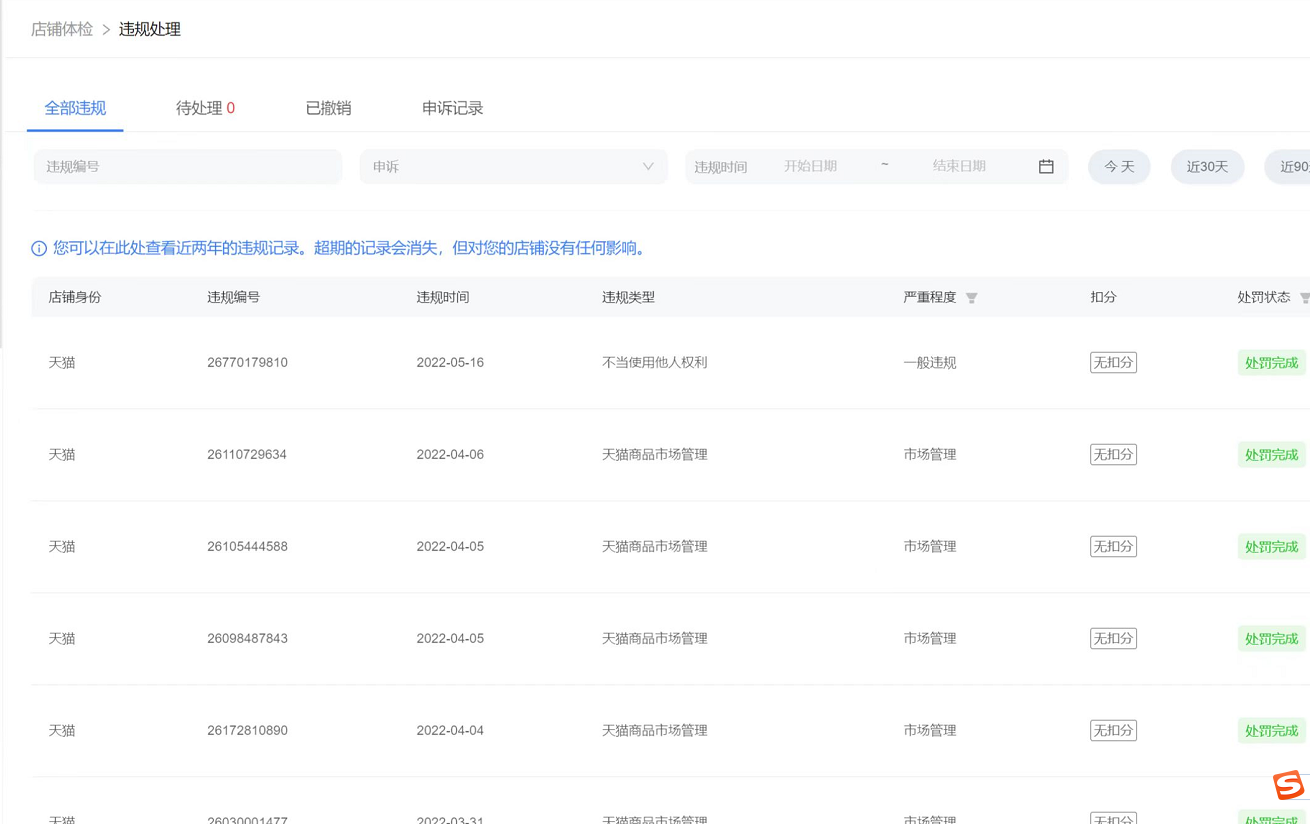The image size is (1310, 824).
Task: Click the 违规时间 column header
Action: click(443, 298)
